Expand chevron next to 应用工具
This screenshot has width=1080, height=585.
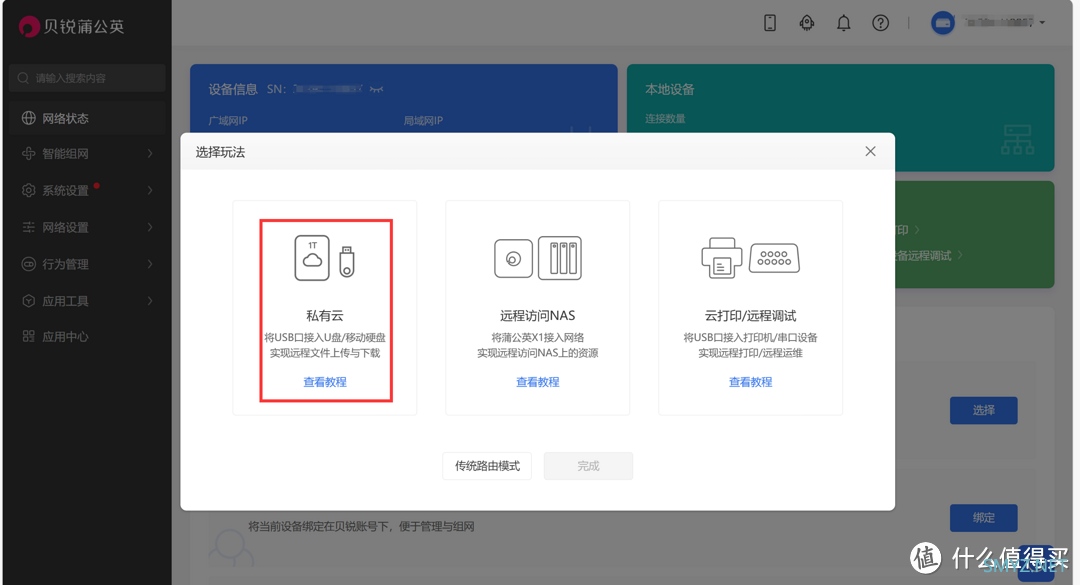(x=149, y=301)
